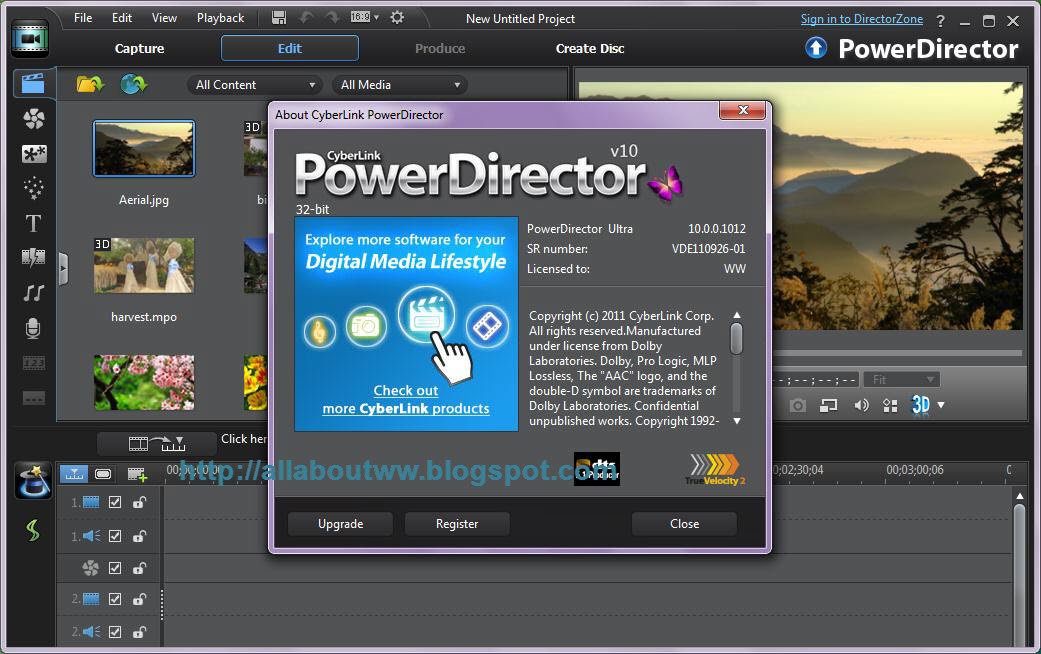Open the Voice-Over Recording microphone icon
This screenshot has height=654, width=1041.
click(x=33, y=328)
